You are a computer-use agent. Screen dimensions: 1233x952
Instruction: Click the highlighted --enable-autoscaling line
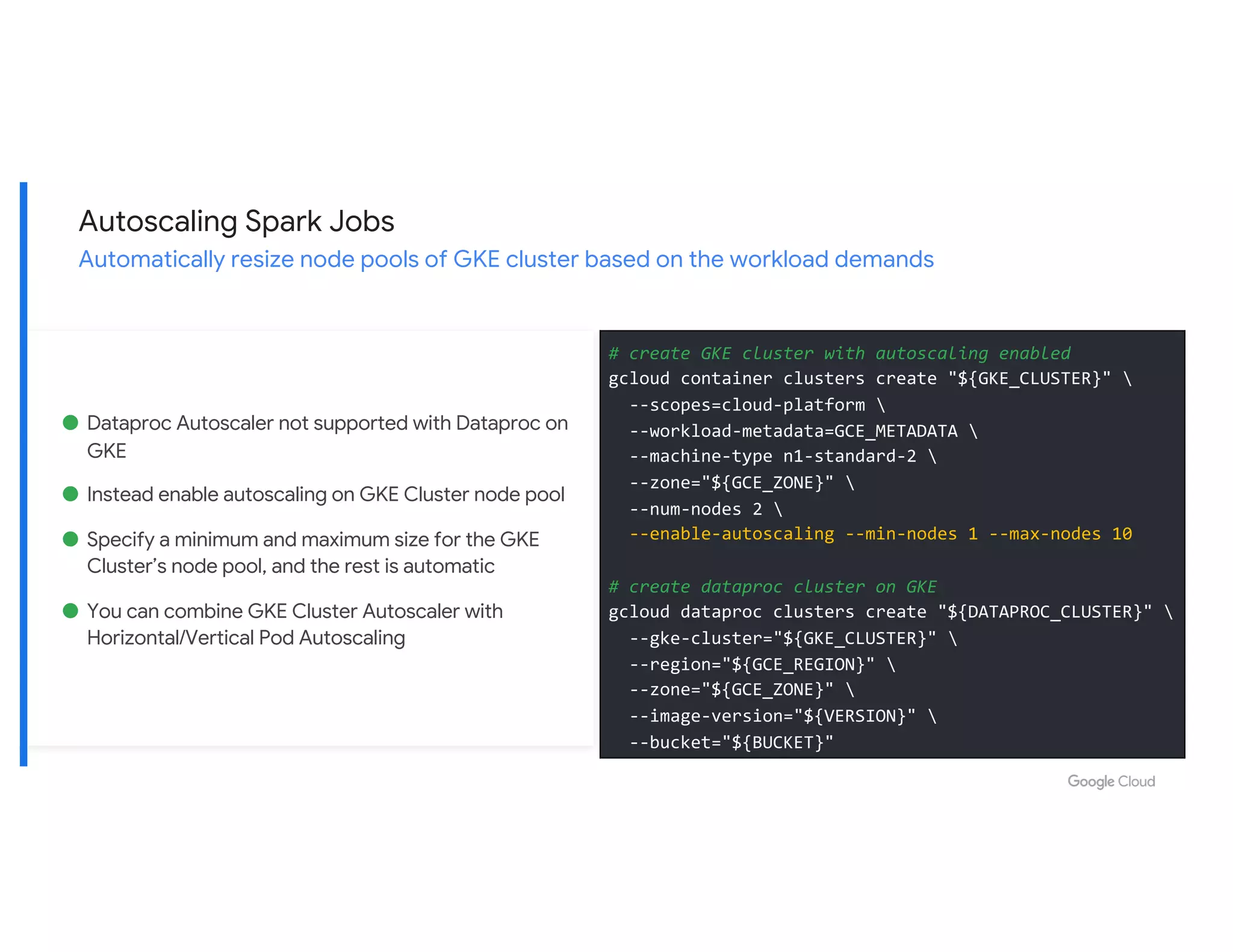[880, 534]
